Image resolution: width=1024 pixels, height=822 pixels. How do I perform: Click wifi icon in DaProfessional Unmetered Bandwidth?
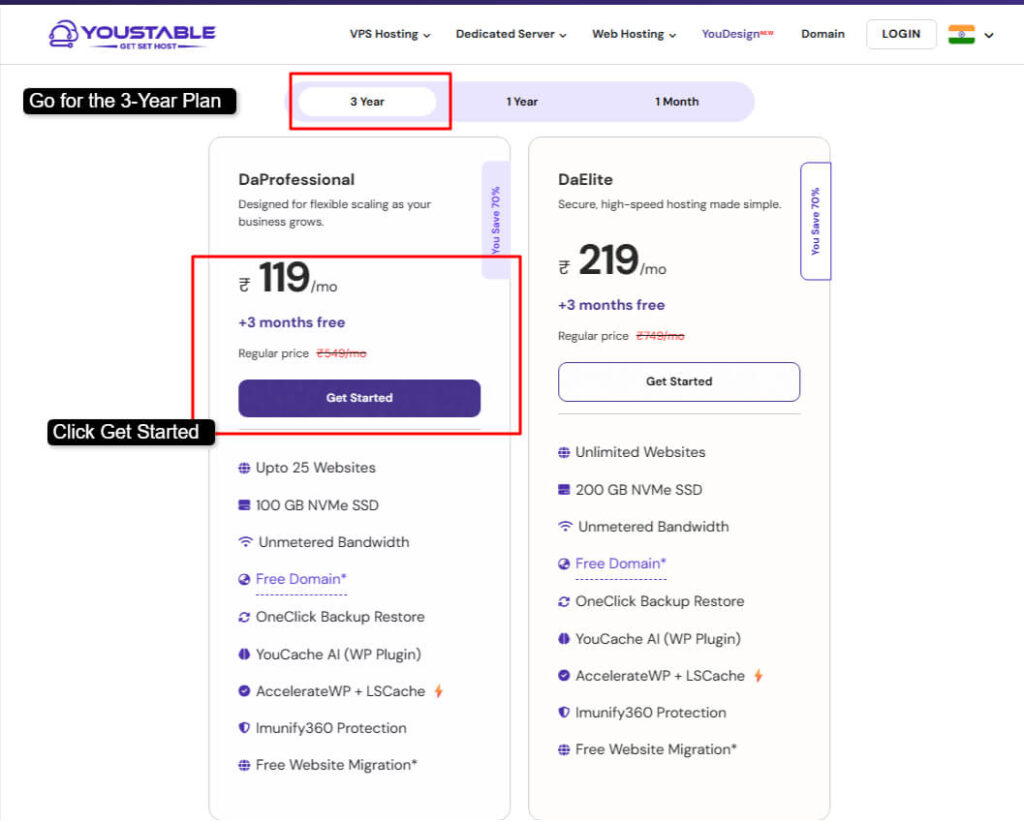pyautogui.click(x=246, y=542)
